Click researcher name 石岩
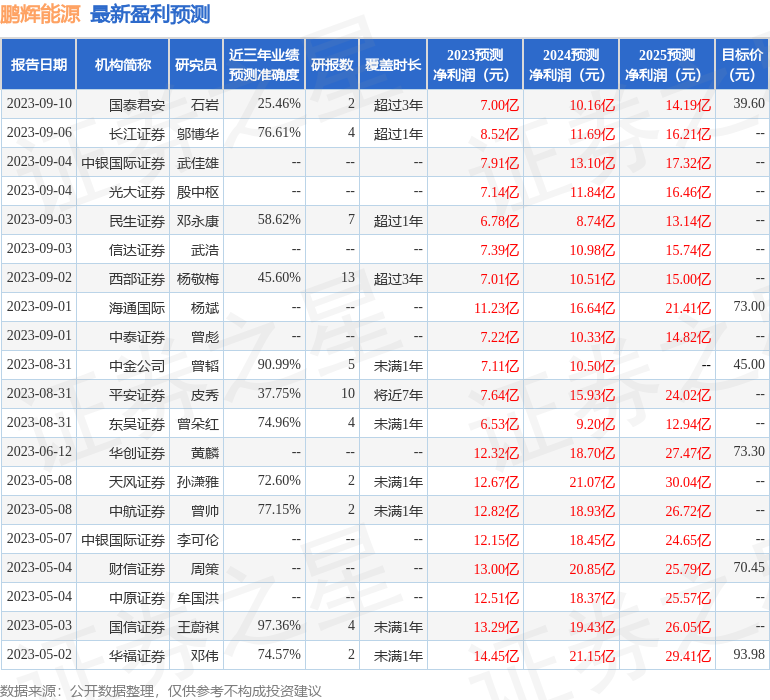 pyautogui.click(x=205, y=105)
